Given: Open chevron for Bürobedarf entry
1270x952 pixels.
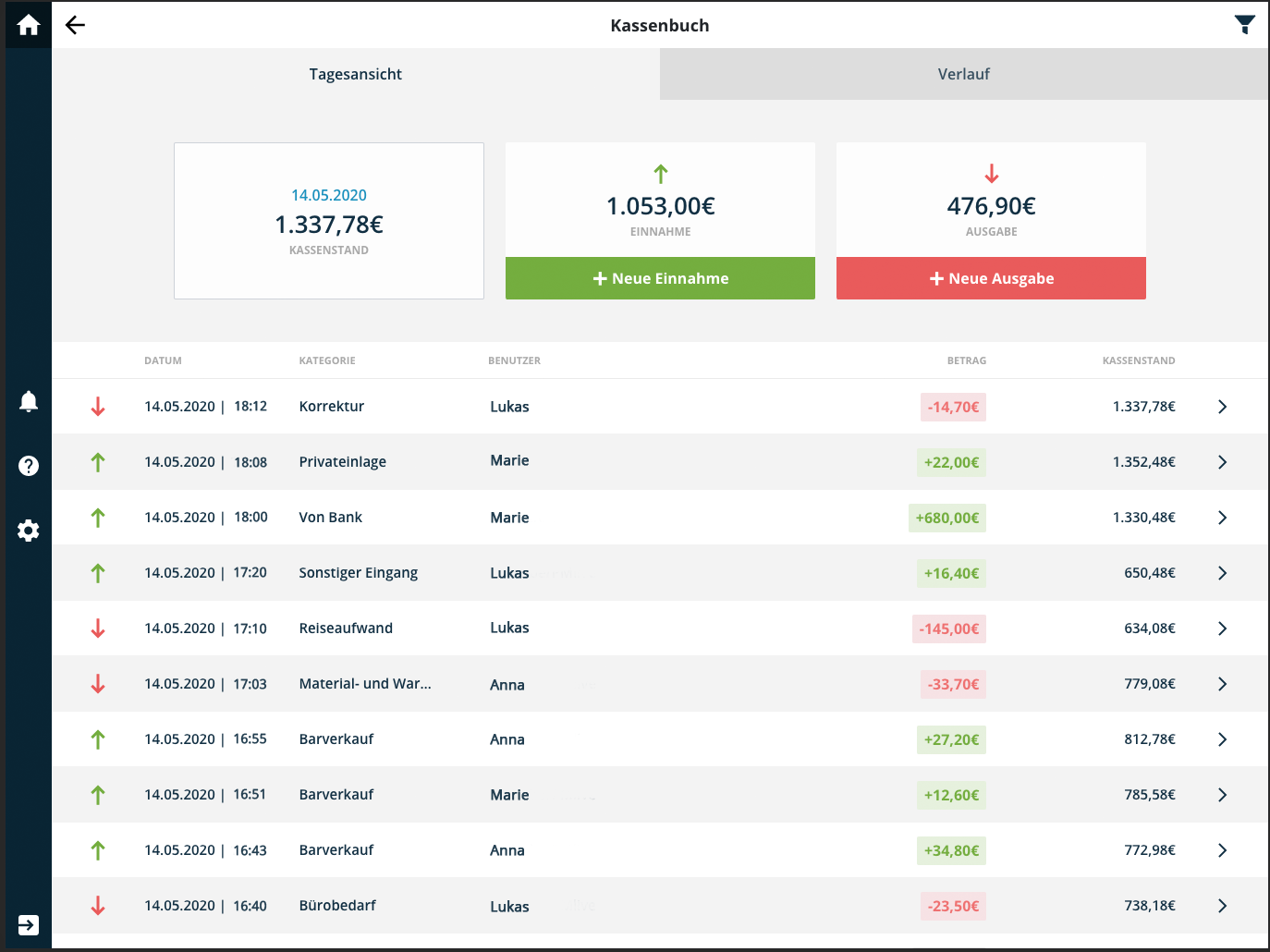Looking at the screenshot, I should tap(1222, 906).
